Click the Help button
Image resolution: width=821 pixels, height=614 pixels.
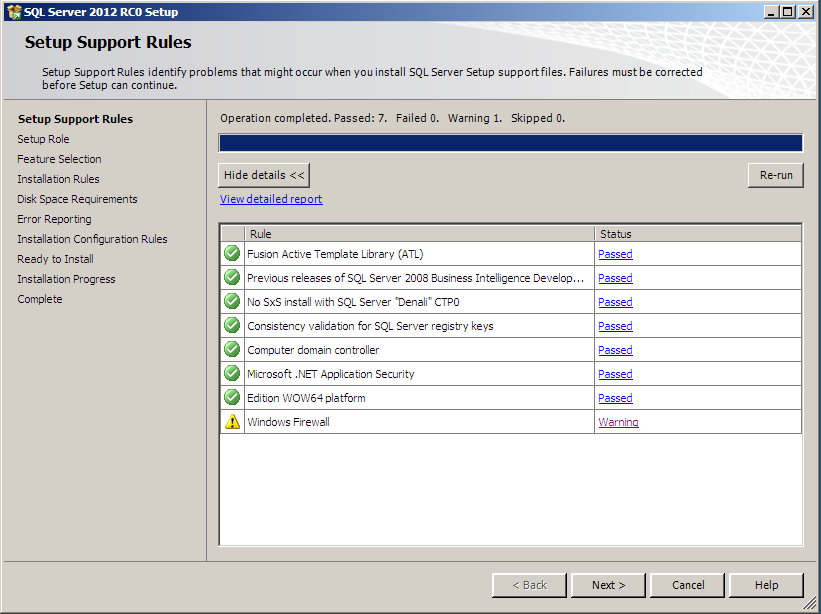(766, 585)
